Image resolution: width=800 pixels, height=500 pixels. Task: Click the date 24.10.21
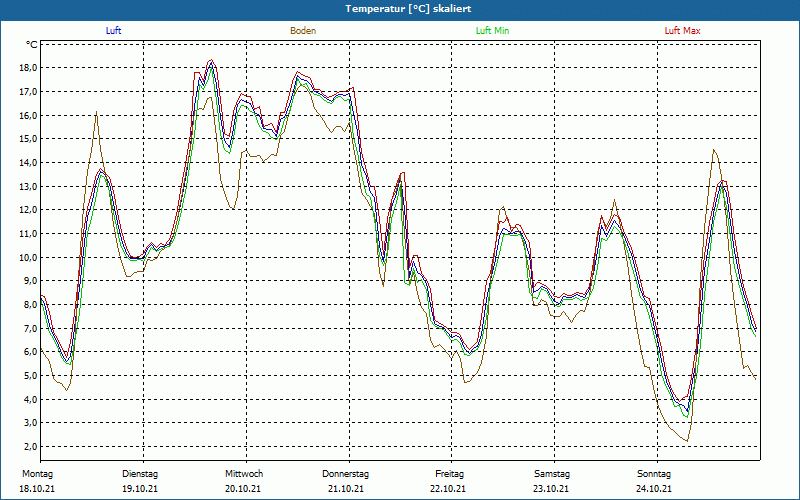[x=654, y=489]
